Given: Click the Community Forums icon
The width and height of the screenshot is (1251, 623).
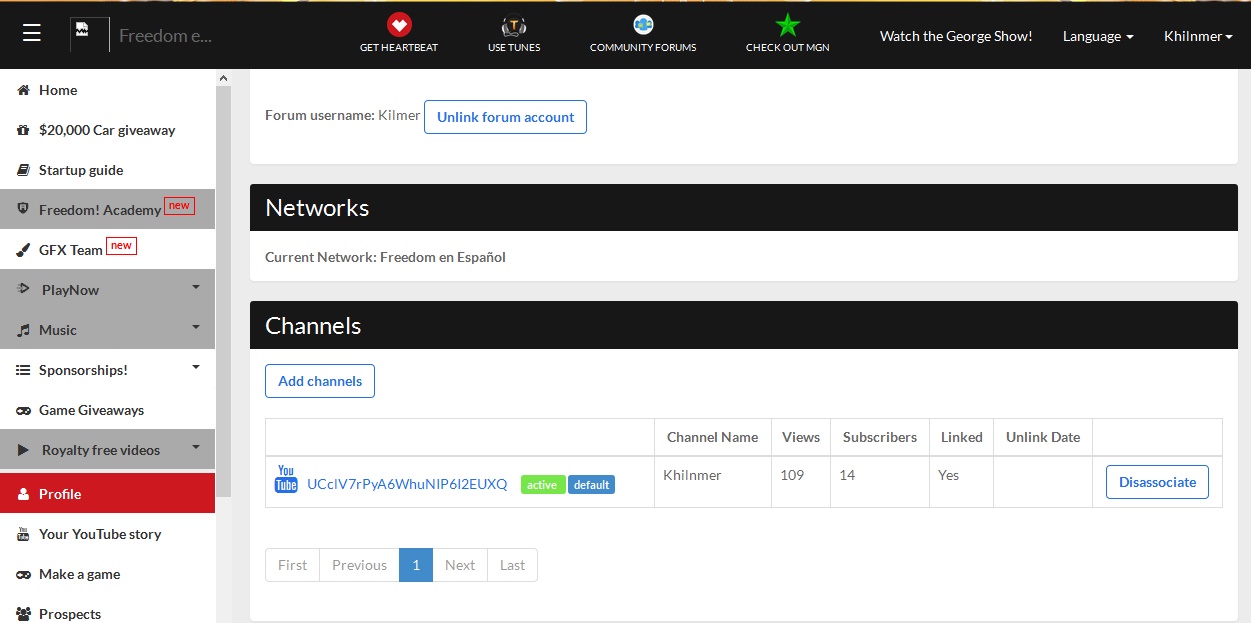Looking at the screenshot, I should coord(643,25).
